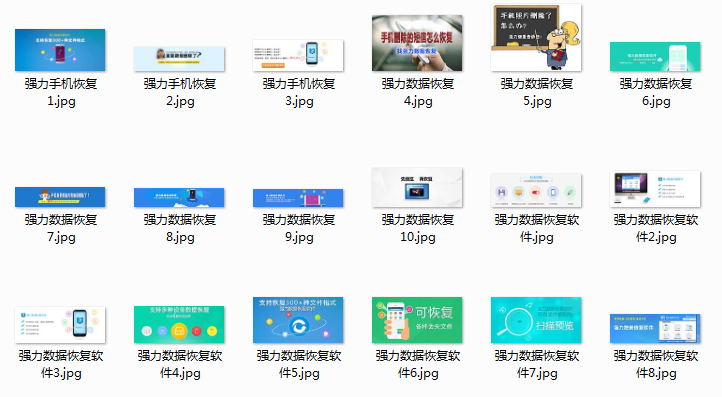Viewport: 722px width, 397px height.
Task: Select the 强力数据恢复软件.jpg icons-row thumbnail
Action: (x=536, y=190)
